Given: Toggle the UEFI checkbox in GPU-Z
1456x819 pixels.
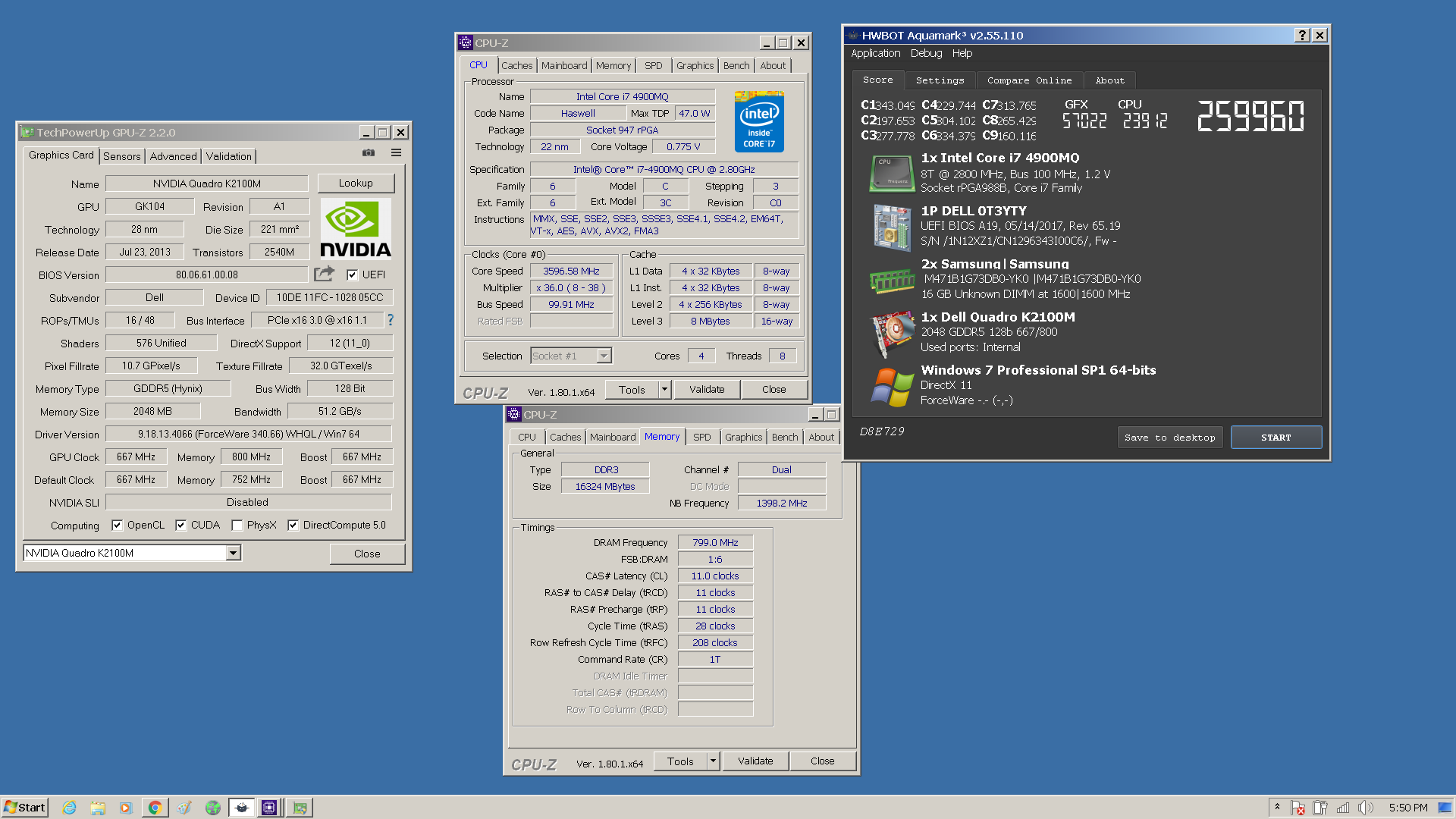Looking at the screenshot, I should point(352,275).
